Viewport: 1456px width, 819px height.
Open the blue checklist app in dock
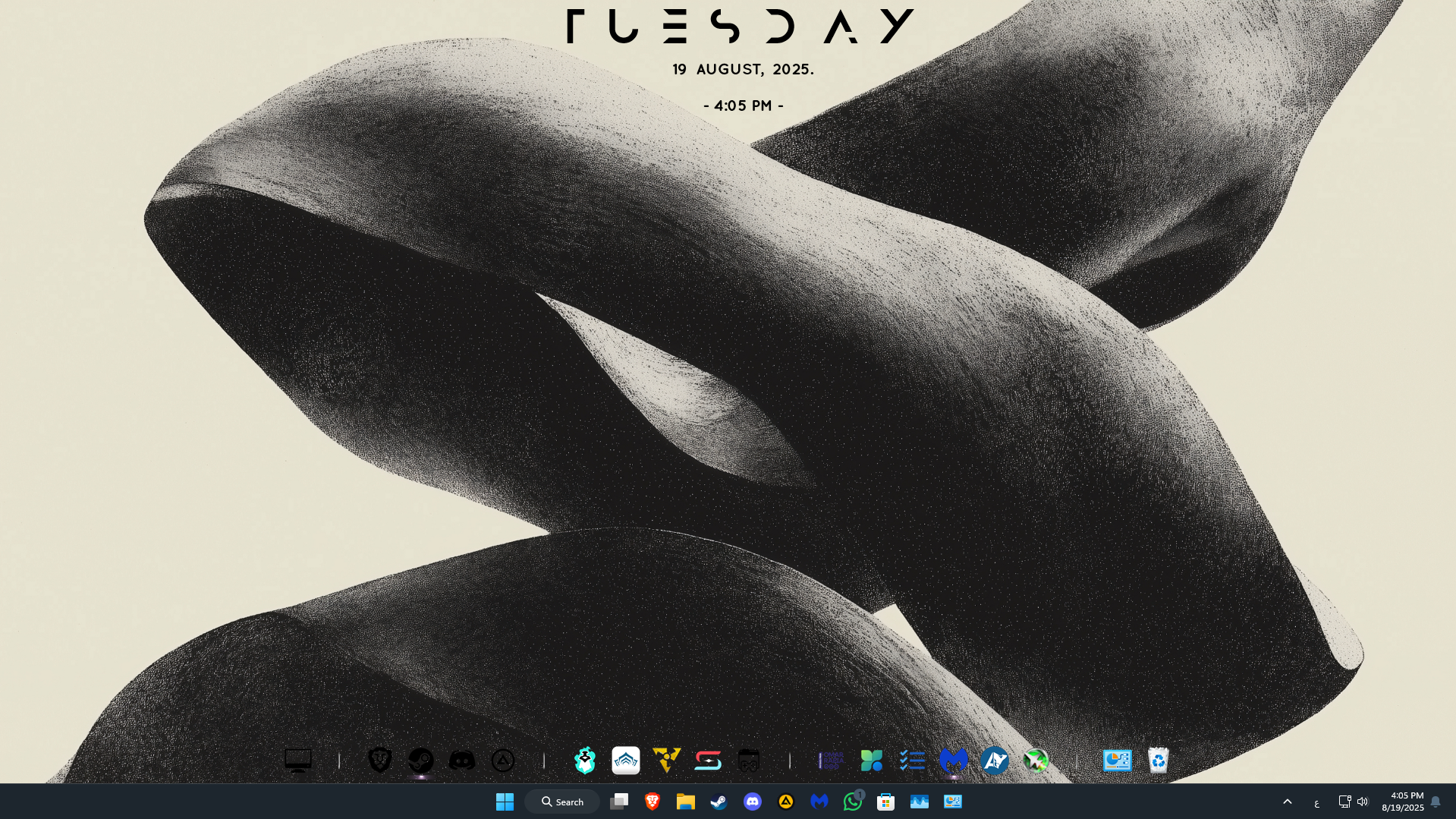coord(913,761)
